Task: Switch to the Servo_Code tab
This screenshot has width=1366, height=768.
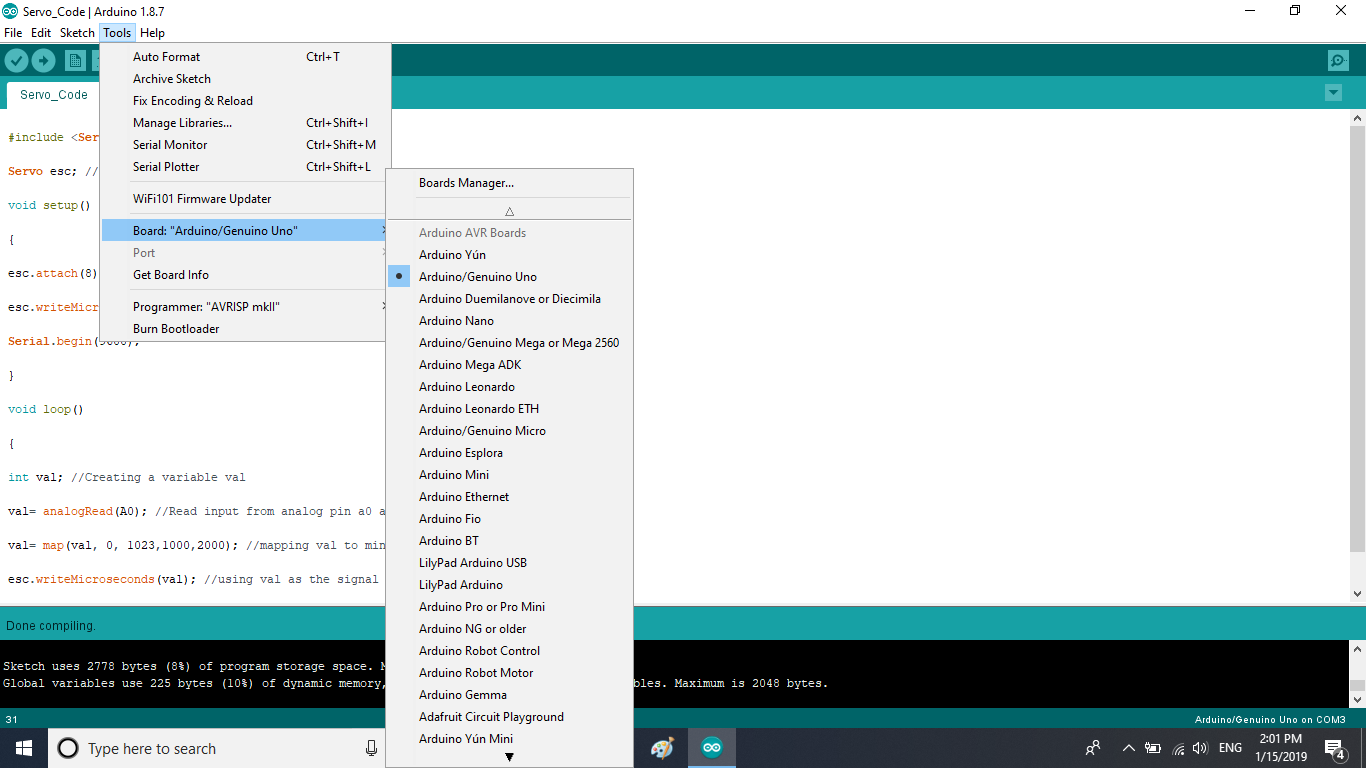Action: point(54,95)
